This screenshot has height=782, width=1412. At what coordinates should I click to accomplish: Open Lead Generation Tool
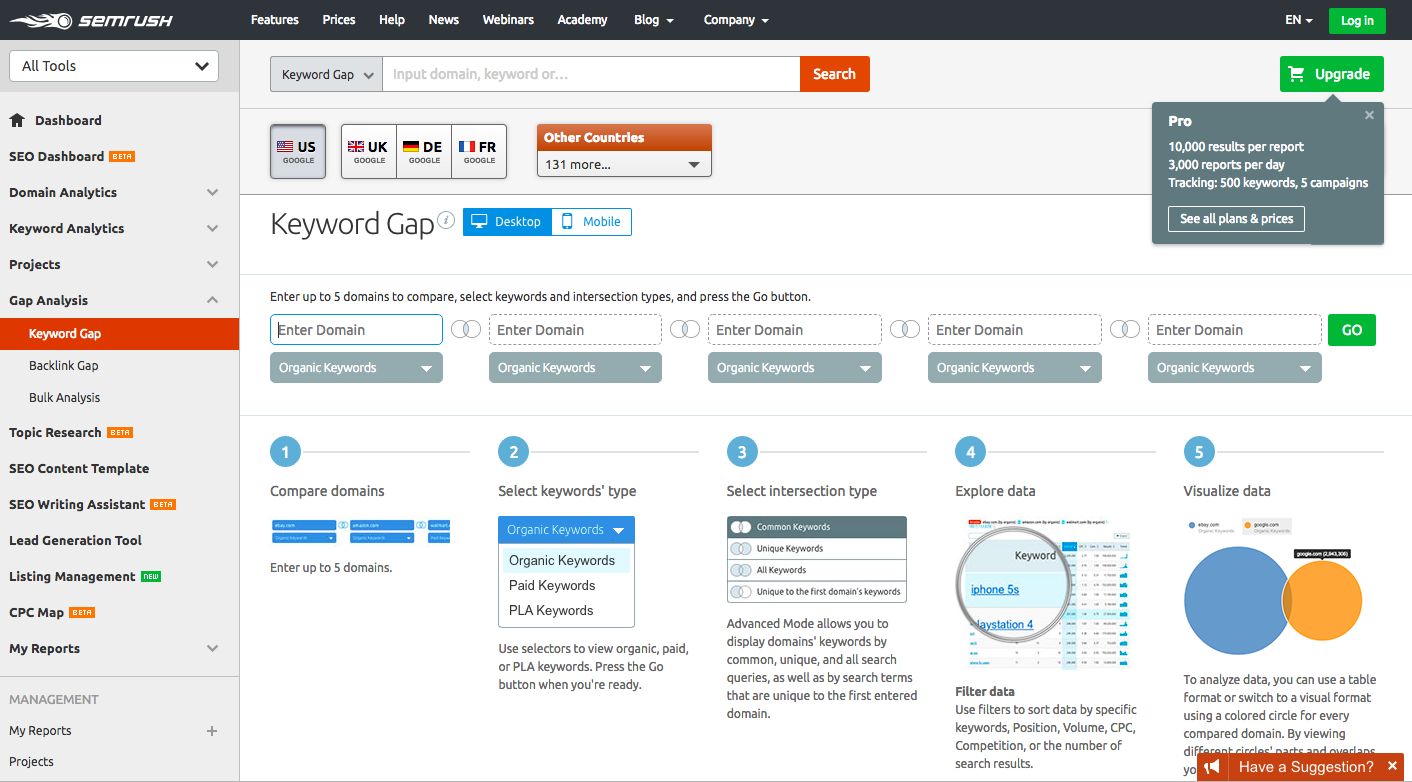pos(75,540)
